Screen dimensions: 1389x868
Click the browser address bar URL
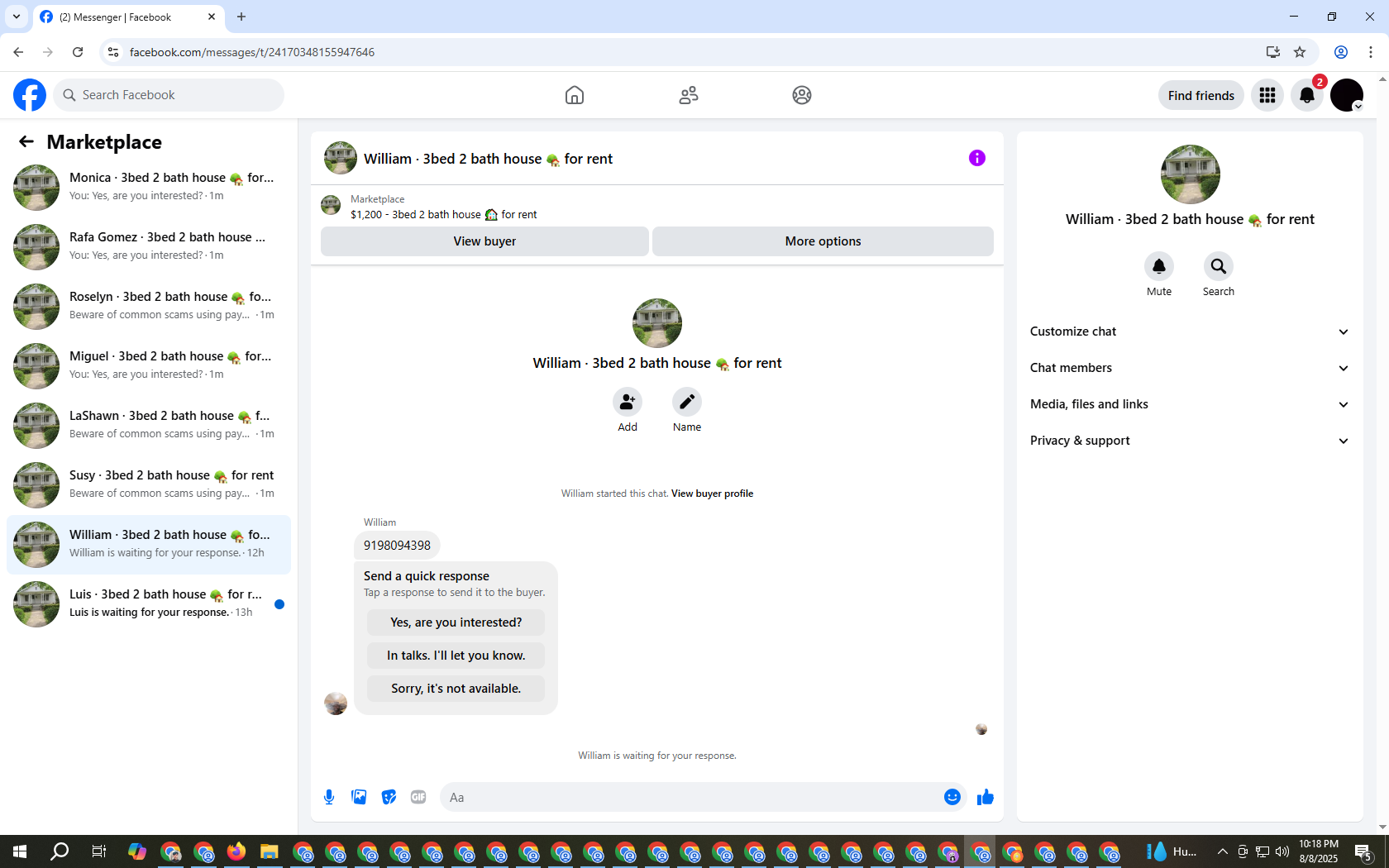[x=252, y=52]
